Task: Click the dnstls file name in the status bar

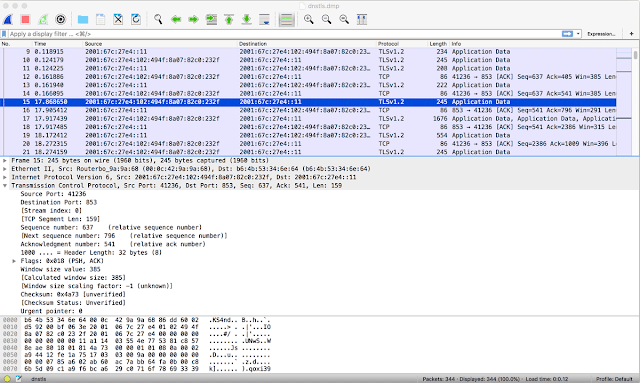Action: click(x=38, y=379)
